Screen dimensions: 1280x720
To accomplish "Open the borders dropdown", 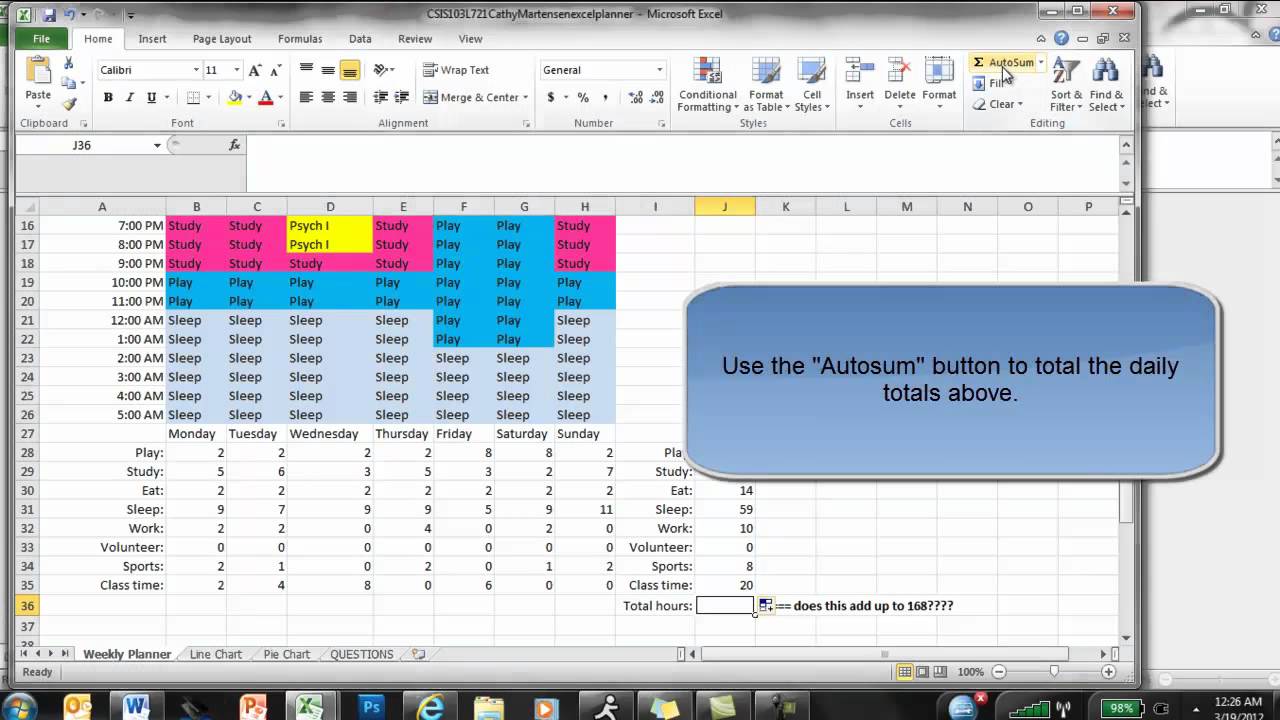I will click(x=208, y=97).
